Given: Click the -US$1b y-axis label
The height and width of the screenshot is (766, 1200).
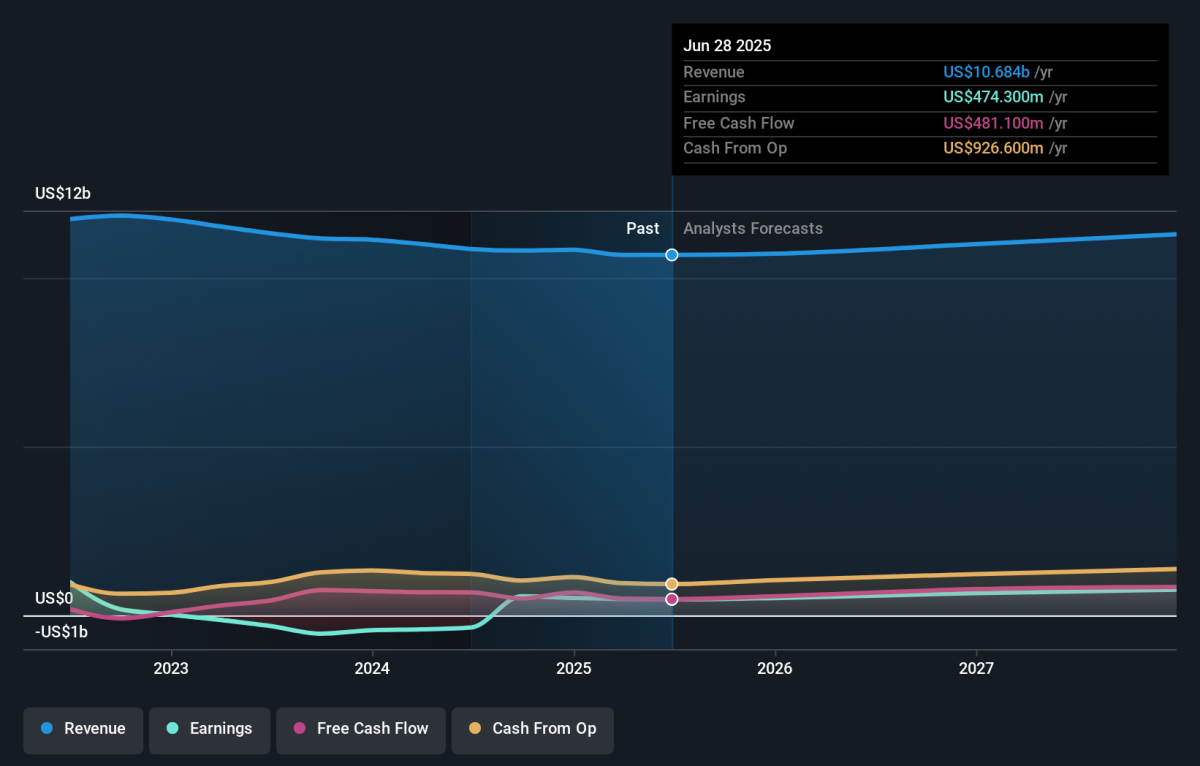Looking at the screenshot, I should click(x=60, y=632).
